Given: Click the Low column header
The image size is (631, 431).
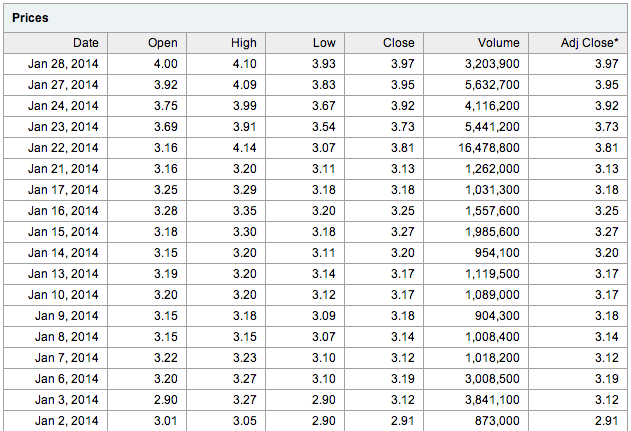Looking at the screenshot, I should point(305,43).
